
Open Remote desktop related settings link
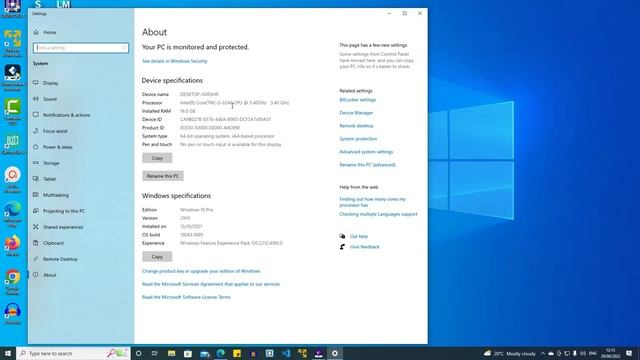pyautogui.click(x=356, y=126)
